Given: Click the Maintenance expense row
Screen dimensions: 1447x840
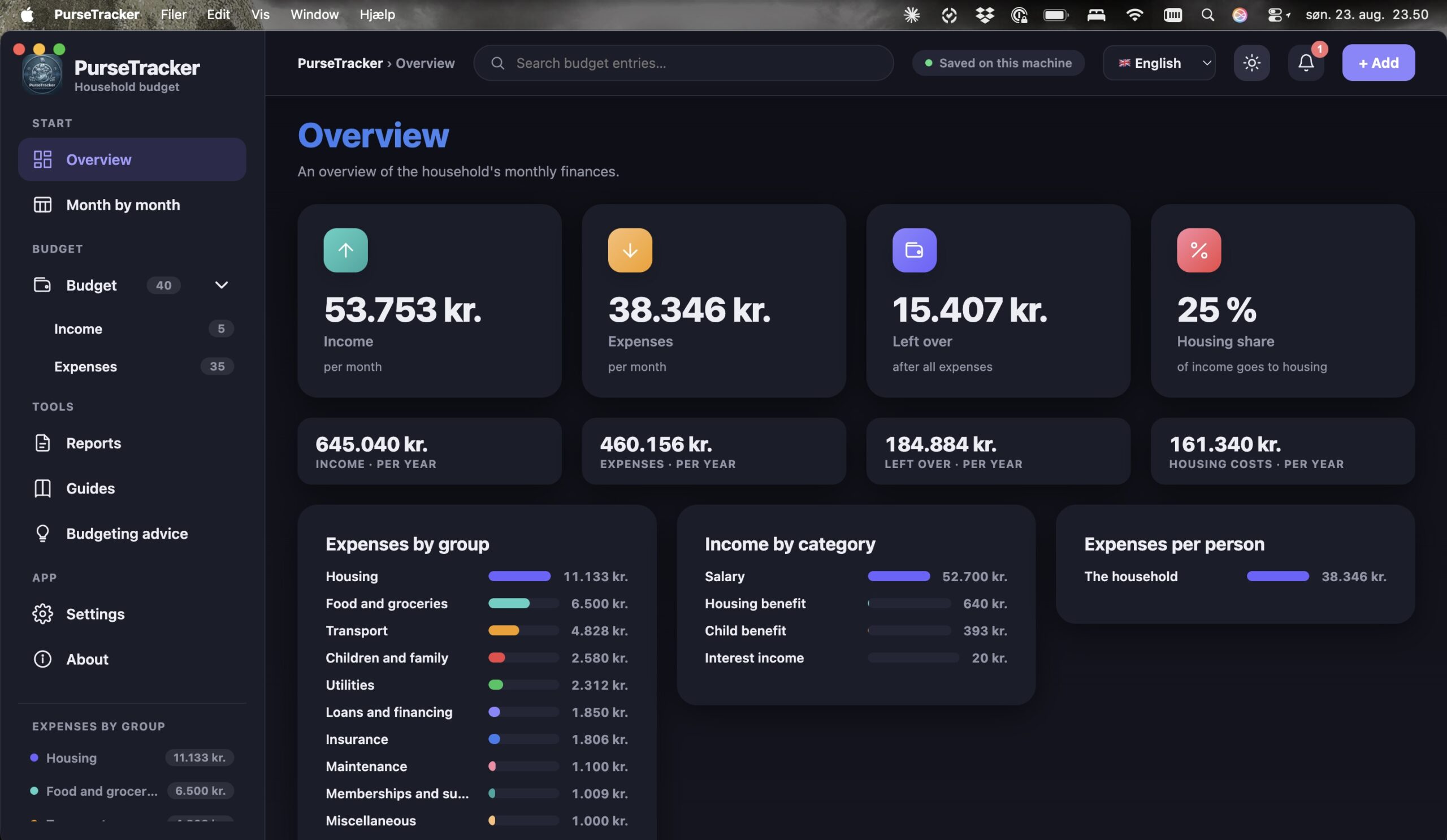Looking at the screenshot, I should [x=476, y=766].
